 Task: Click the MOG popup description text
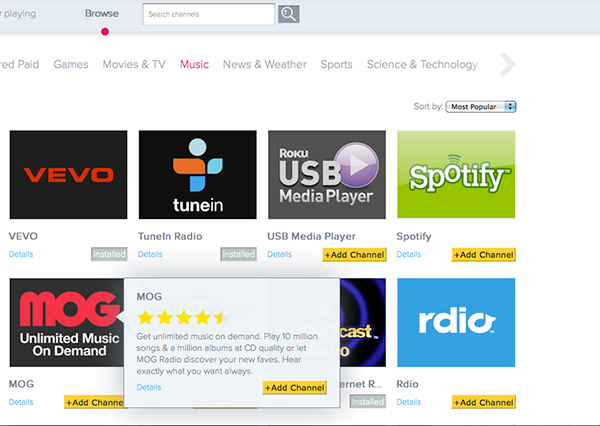click(x=227, y=354)
